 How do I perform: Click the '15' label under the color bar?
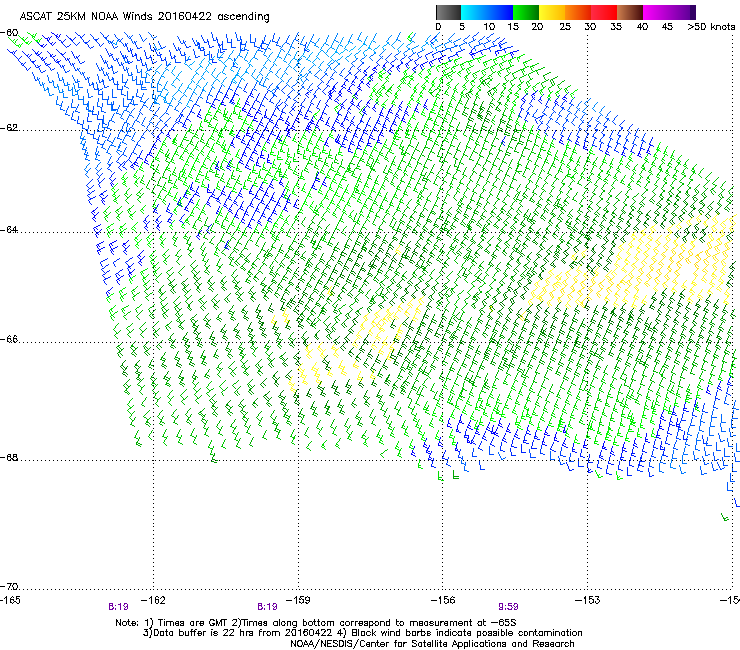point(513,27)
